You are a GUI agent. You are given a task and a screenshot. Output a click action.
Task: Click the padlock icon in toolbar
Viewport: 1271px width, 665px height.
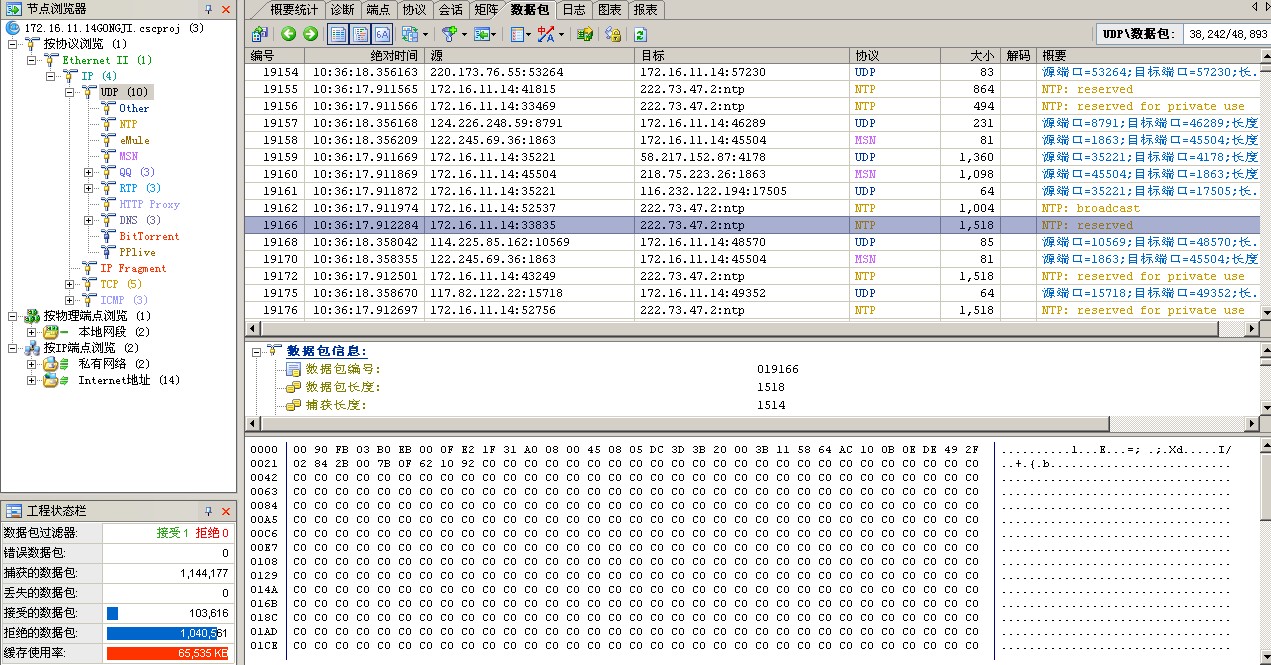[x=613, y=34]
